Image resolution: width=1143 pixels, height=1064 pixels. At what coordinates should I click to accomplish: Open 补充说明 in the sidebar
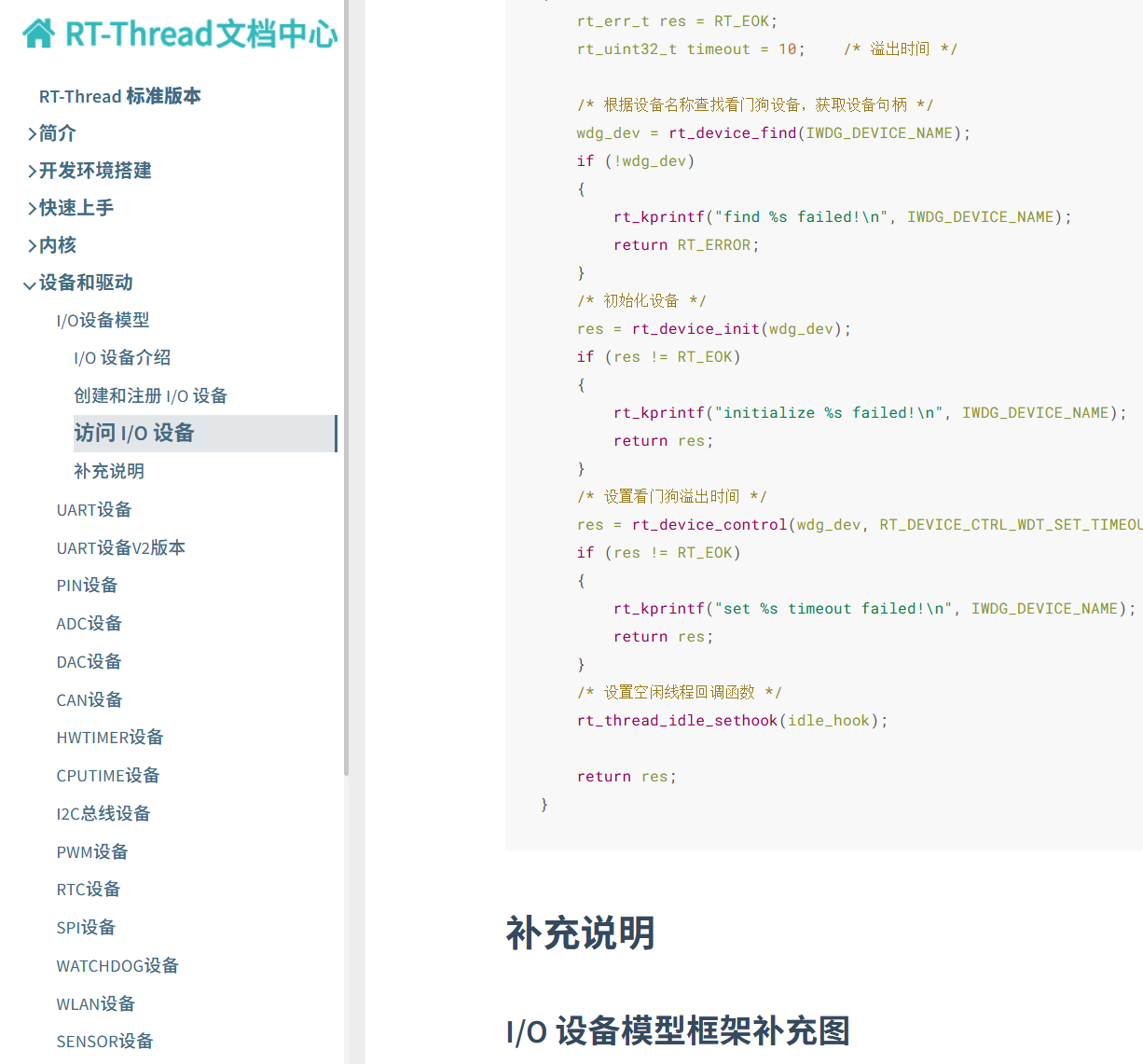tap(109, 472)
